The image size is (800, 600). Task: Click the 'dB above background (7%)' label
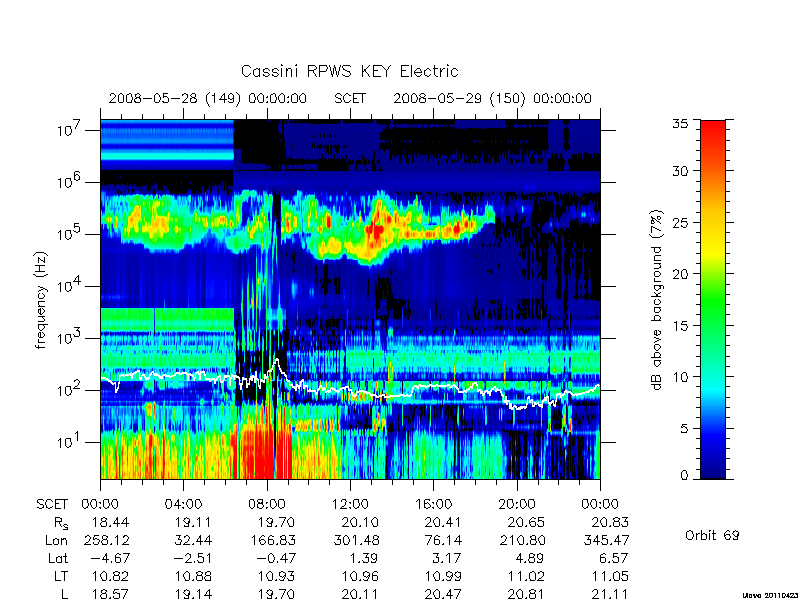point(657,300)
